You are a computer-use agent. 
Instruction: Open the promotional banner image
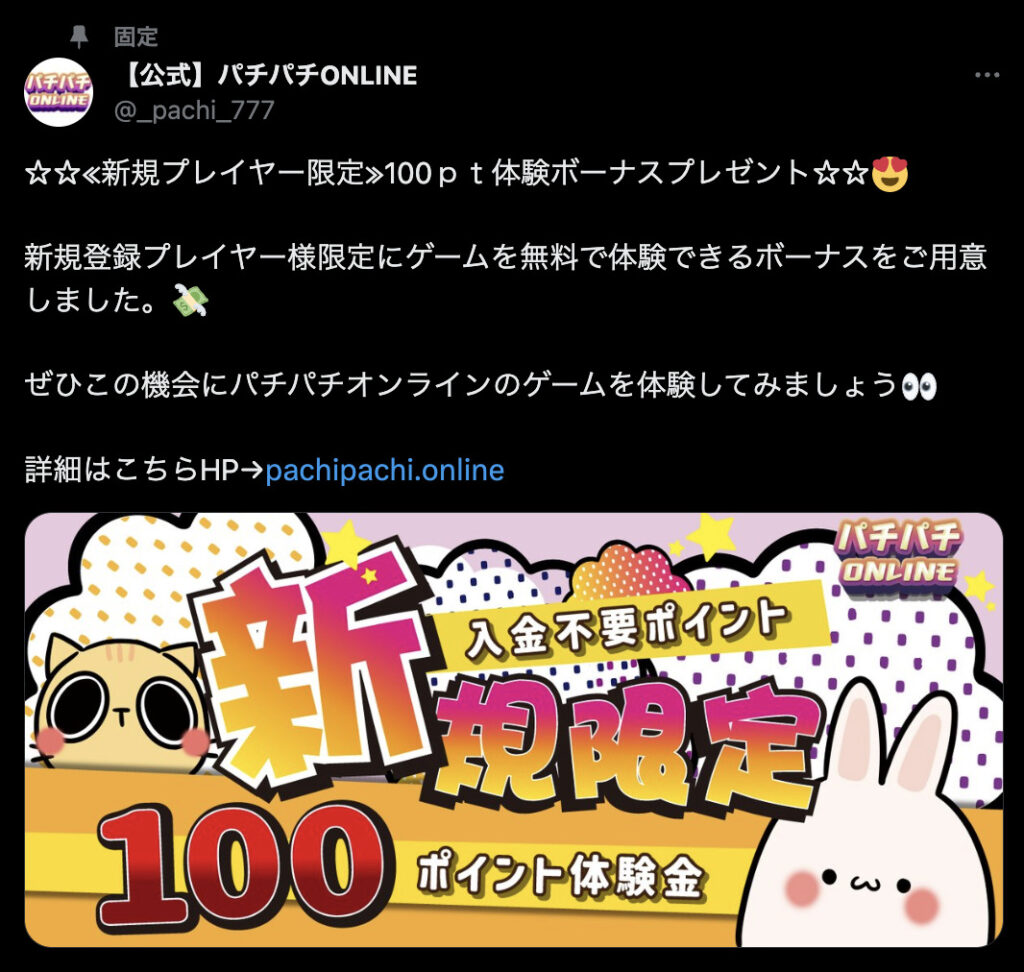pyautogui.click(x=513, y=730)
